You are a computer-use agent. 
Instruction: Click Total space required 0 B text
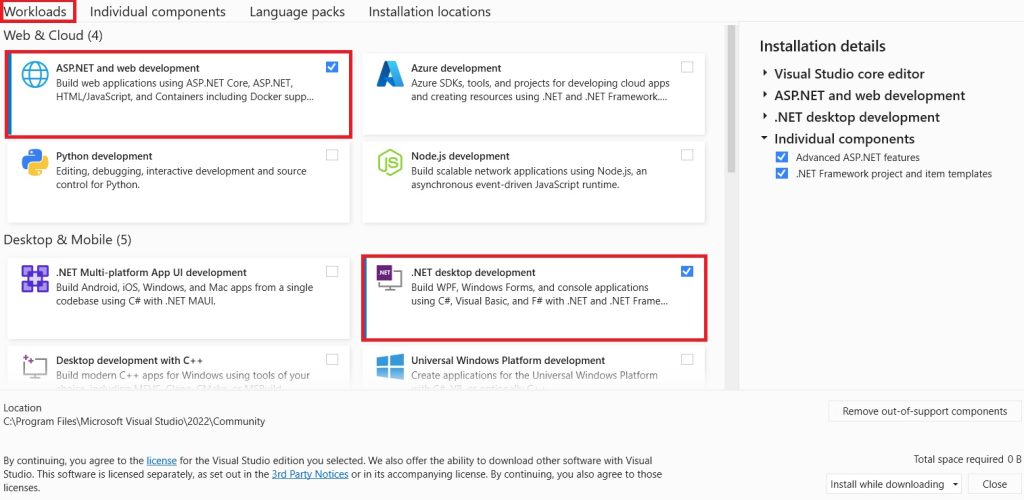[967, 460]
